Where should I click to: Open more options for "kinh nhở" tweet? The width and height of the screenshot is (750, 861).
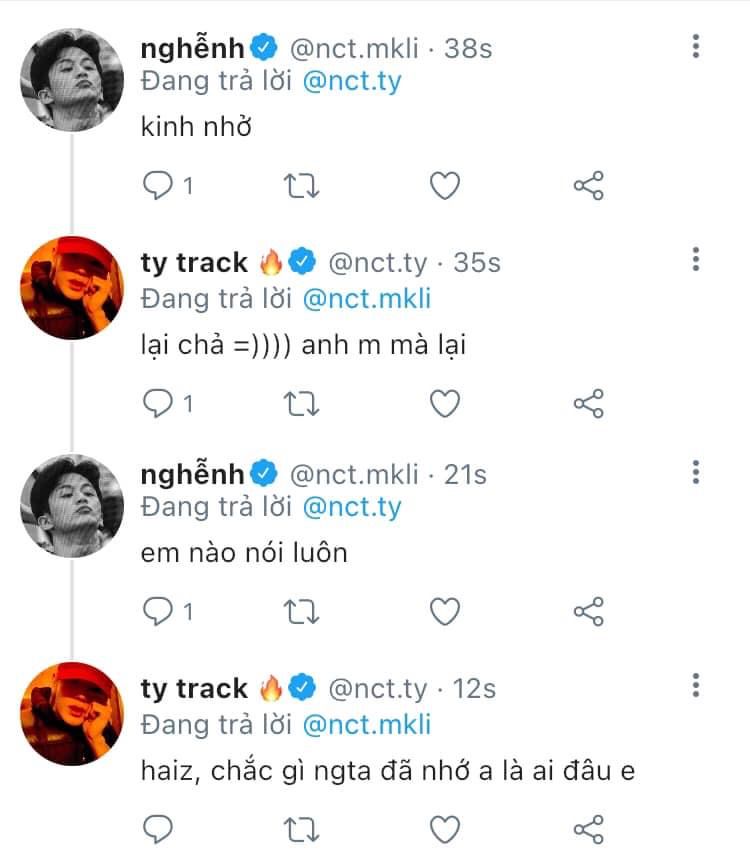pos(696,45)
